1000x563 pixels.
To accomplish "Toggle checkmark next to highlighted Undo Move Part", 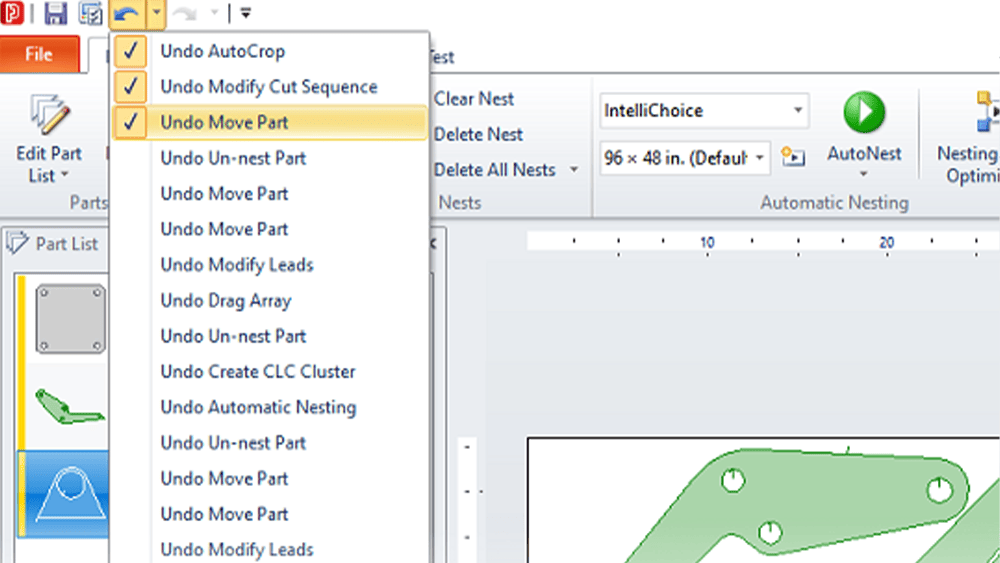I will [131, 123].
